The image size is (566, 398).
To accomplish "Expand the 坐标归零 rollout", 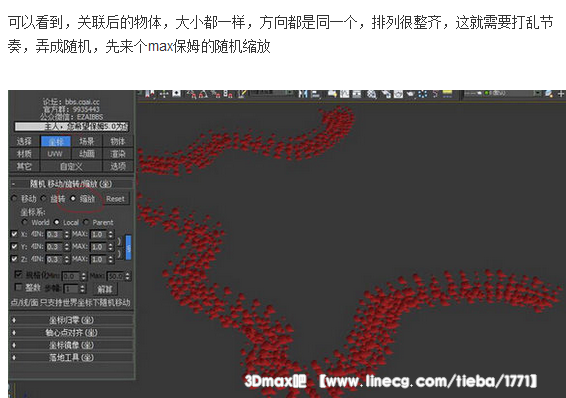I will click(71, 320).
